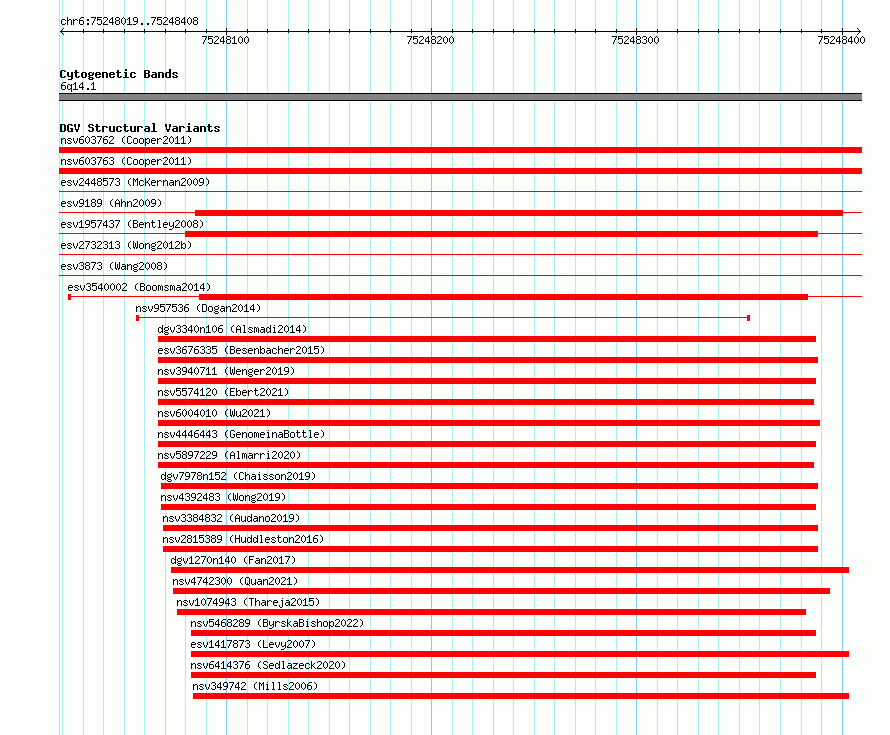
Task: Open the dgv1270n140 (Fan2017) variant
Action: (x=233, y=560)
